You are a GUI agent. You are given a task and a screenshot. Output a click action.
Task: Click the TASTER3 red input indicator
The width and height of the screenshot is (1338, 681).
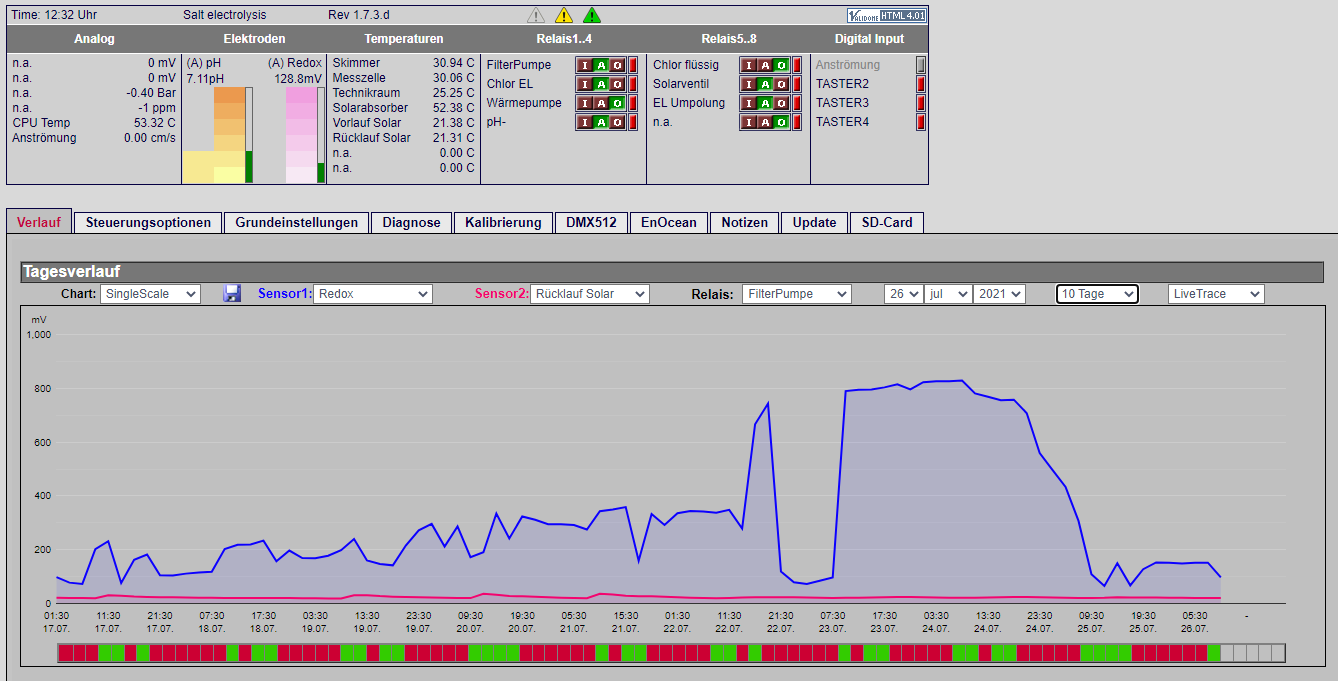coord(921,103)
